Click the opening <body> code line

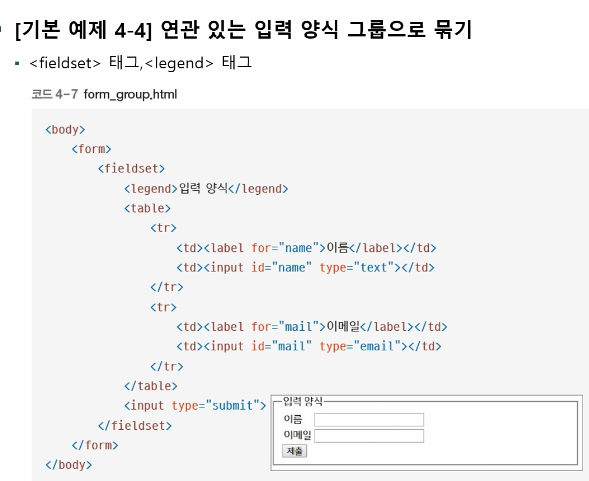(65, 130)
